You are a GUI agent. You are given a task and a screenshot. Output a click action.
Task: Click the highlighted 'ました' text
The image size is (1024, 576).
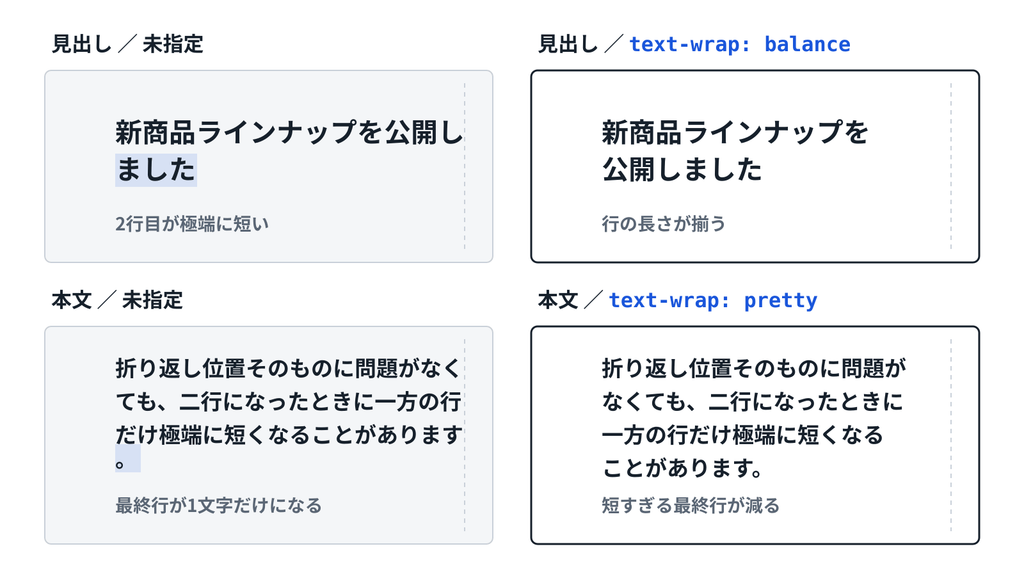156,170
